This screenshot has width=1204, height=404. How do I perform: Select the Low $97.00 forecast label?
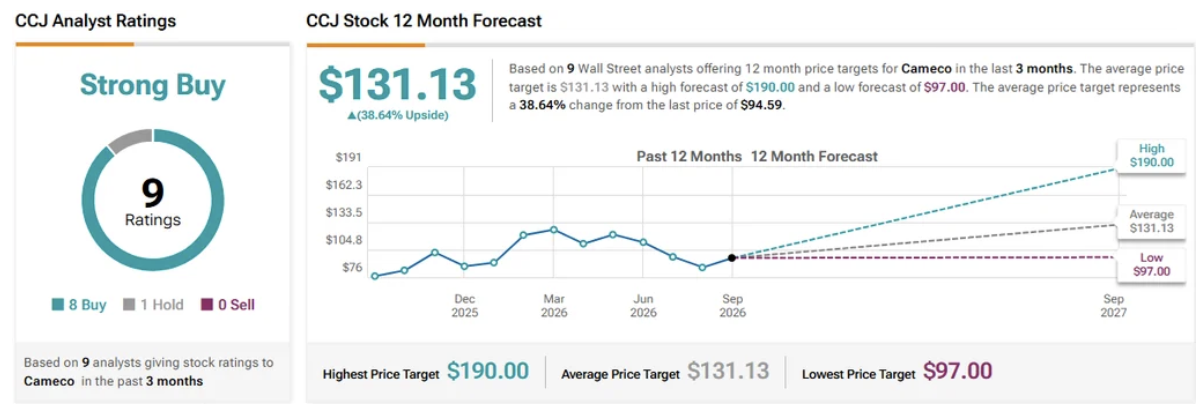1144,264
